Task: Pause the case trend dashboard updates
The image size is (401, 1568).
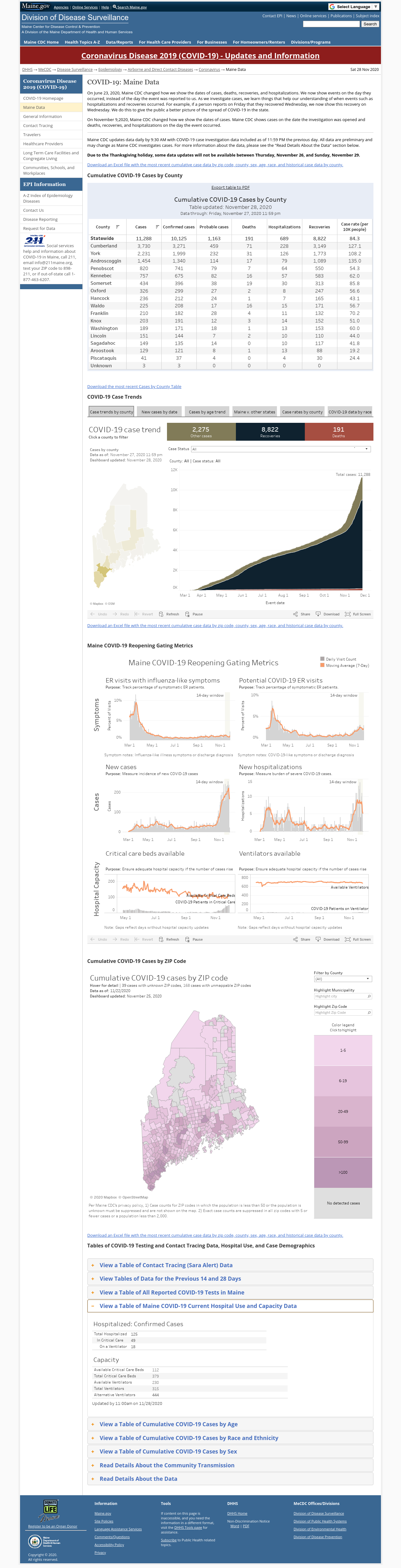Action: 194,614
